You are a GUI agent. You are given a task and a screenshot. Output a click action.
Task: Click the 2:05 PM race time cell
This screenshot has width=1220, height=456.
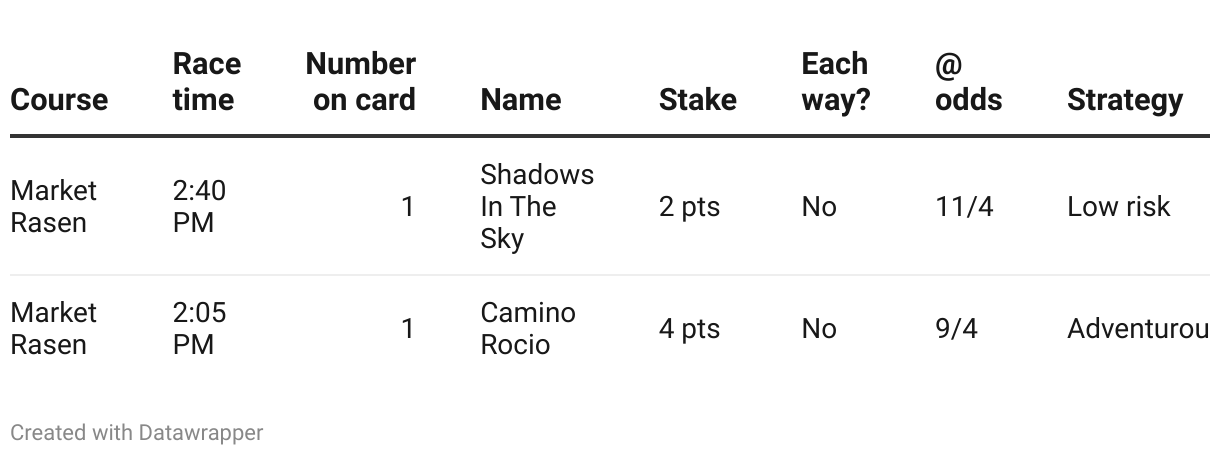coord(199,329)
